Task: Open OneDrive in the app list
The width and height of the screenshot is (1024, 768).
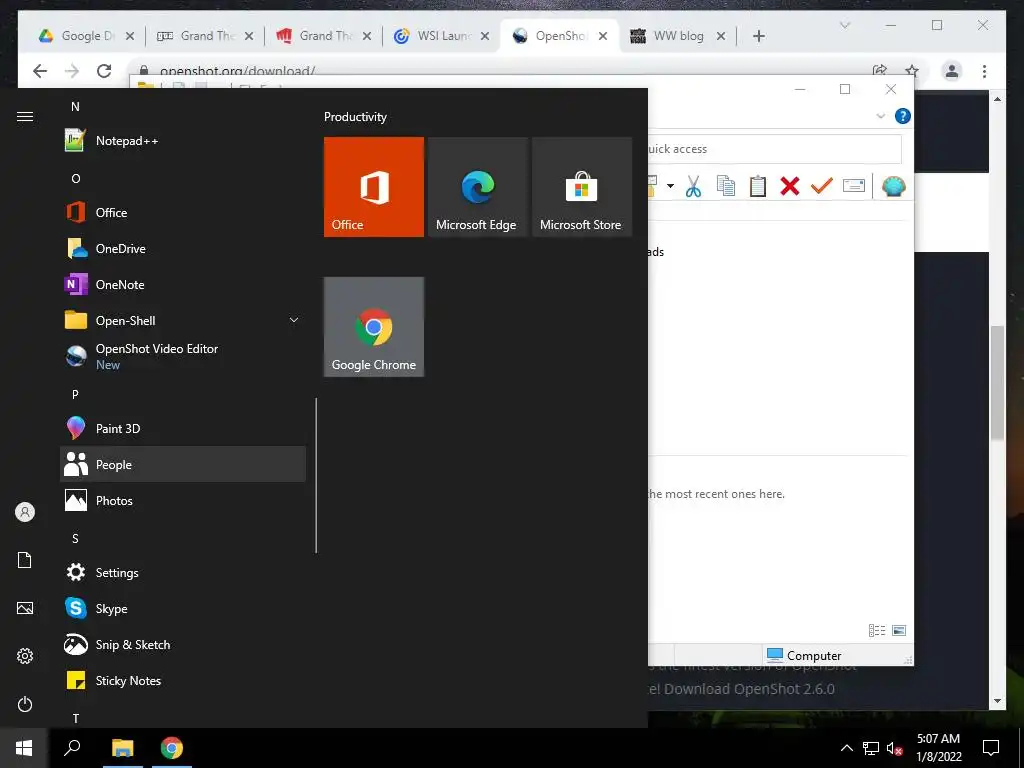Action: point(183,248)
